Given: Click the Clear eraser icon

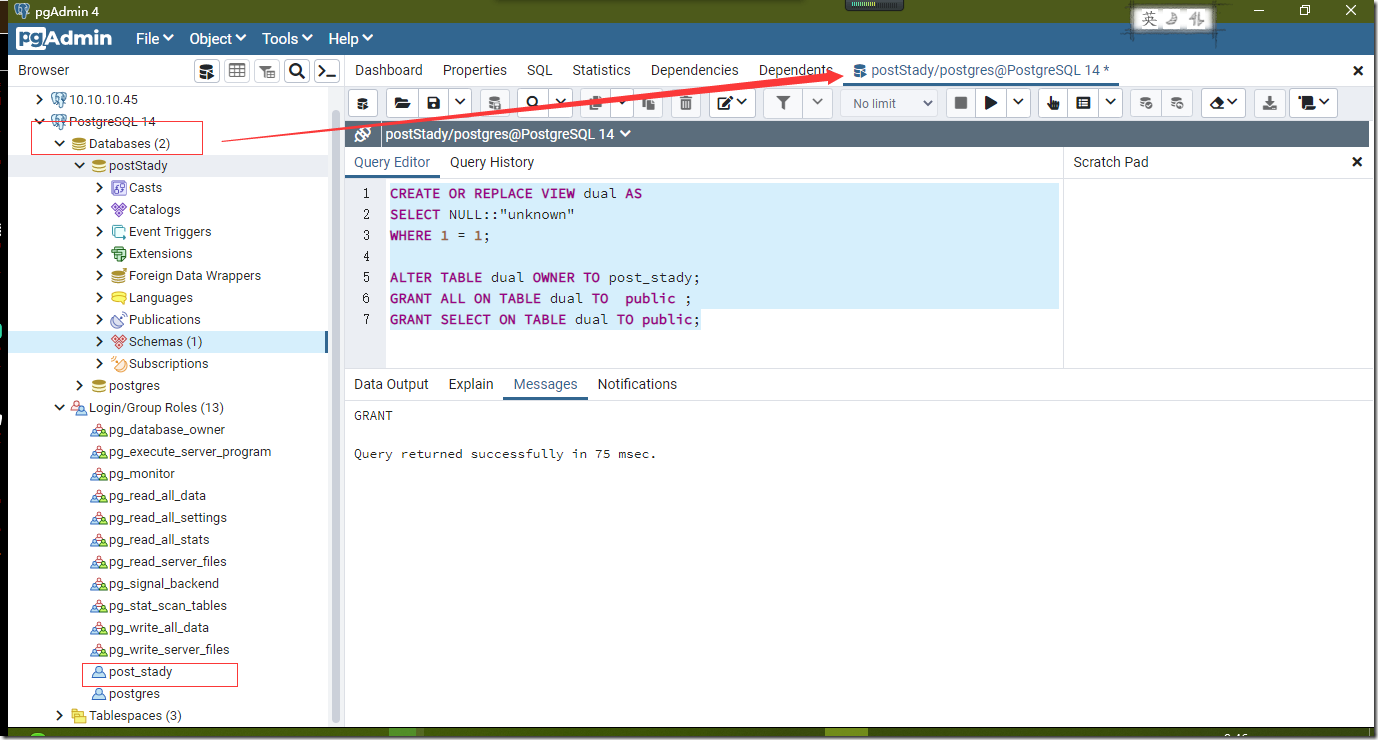Looking at the screenshot, I should (1222, 103).
